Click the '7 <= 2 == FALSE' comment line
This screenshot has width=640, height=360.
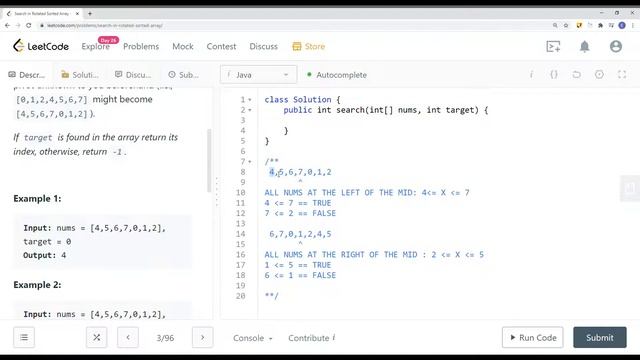click(300, 213)
